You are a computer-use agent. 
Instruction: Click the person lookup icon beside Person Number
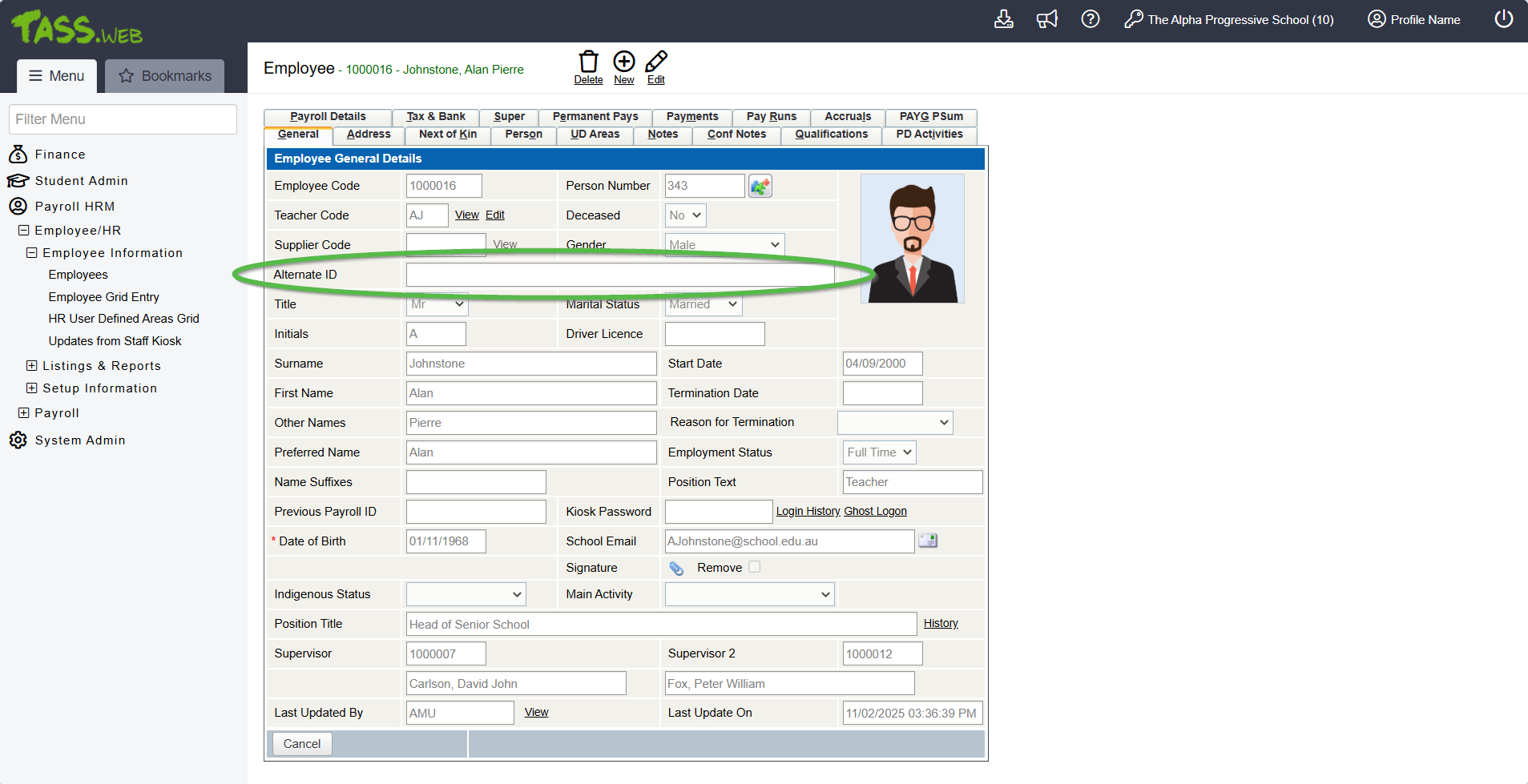(760, 187)
